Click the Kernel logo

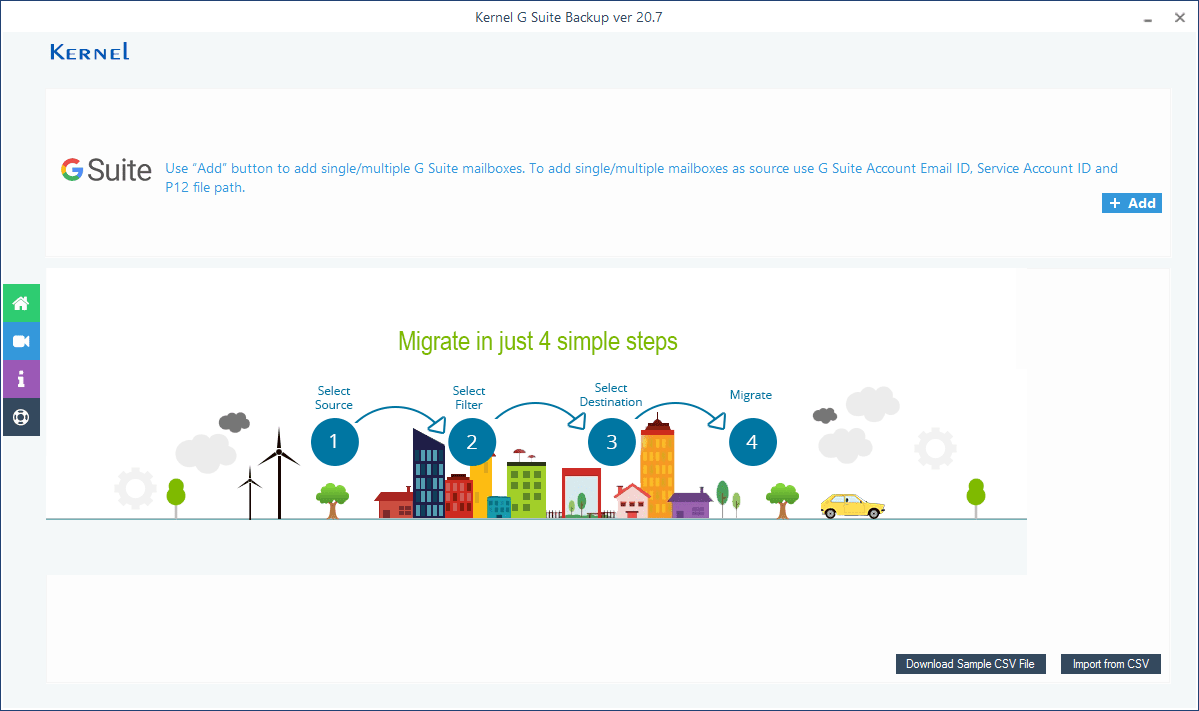[89, 52]
